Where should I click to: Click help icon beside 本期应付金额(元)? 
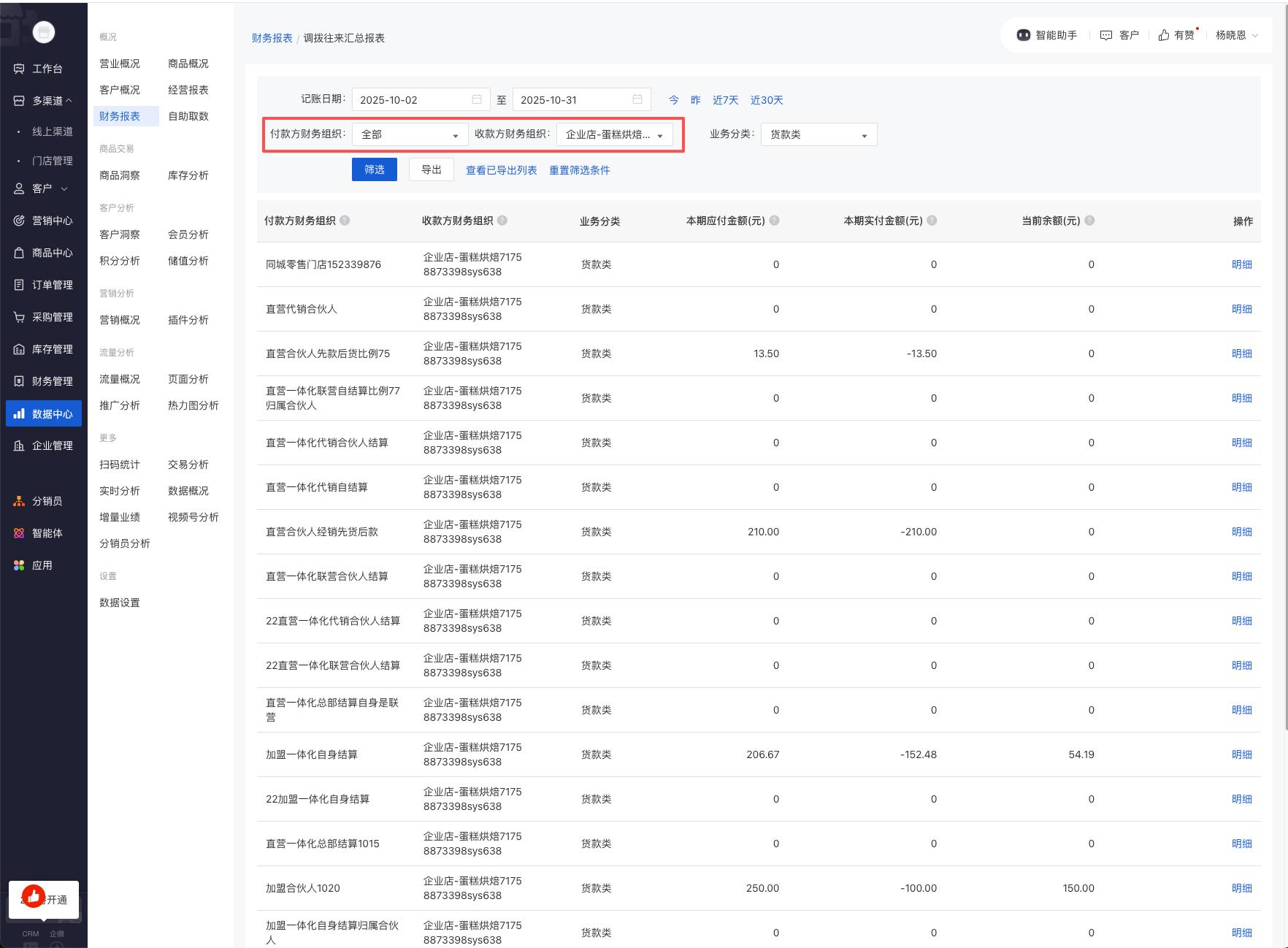pos(775,221)
